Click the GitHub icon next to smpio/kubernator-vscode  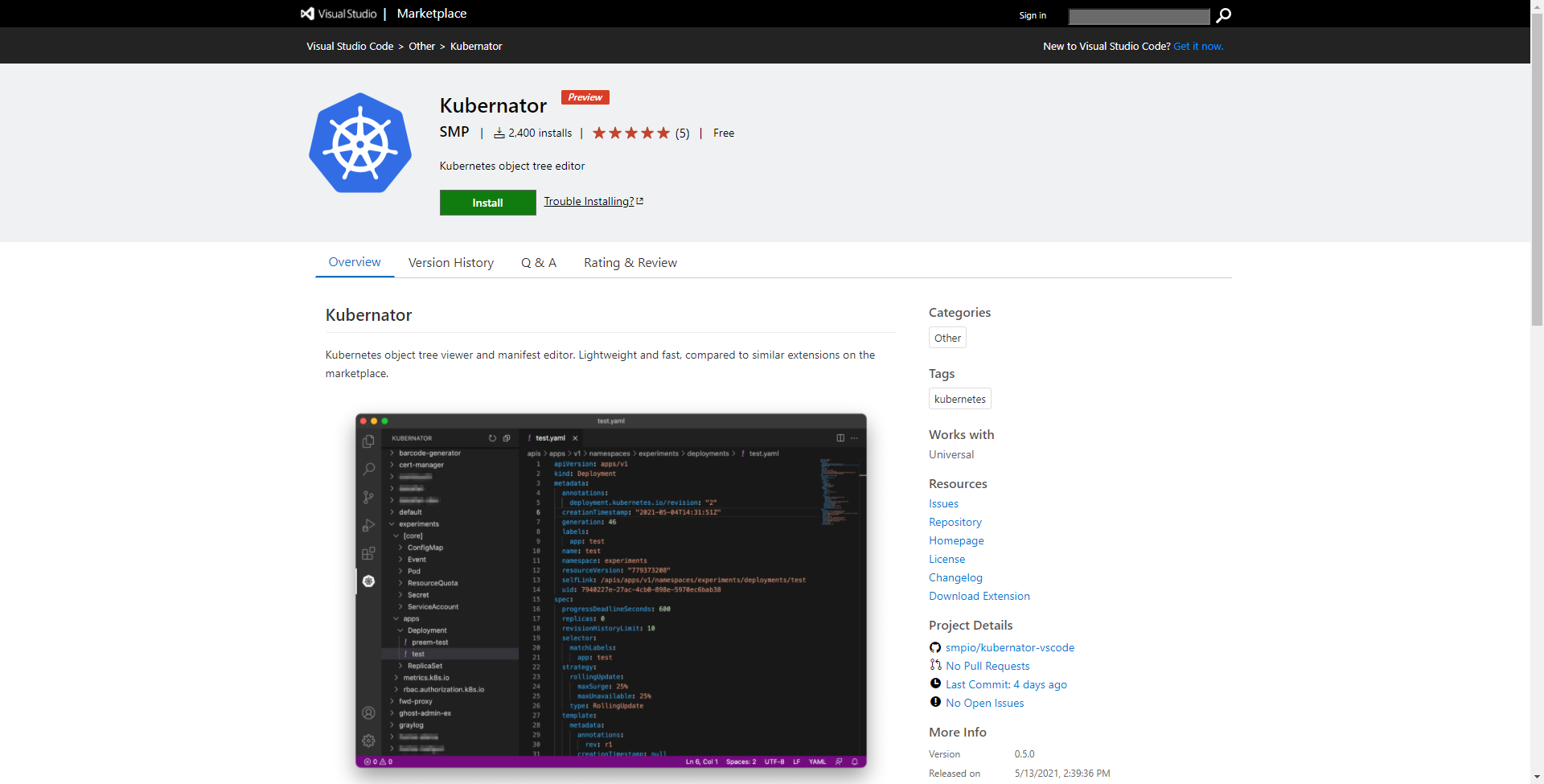pos(935,647)
